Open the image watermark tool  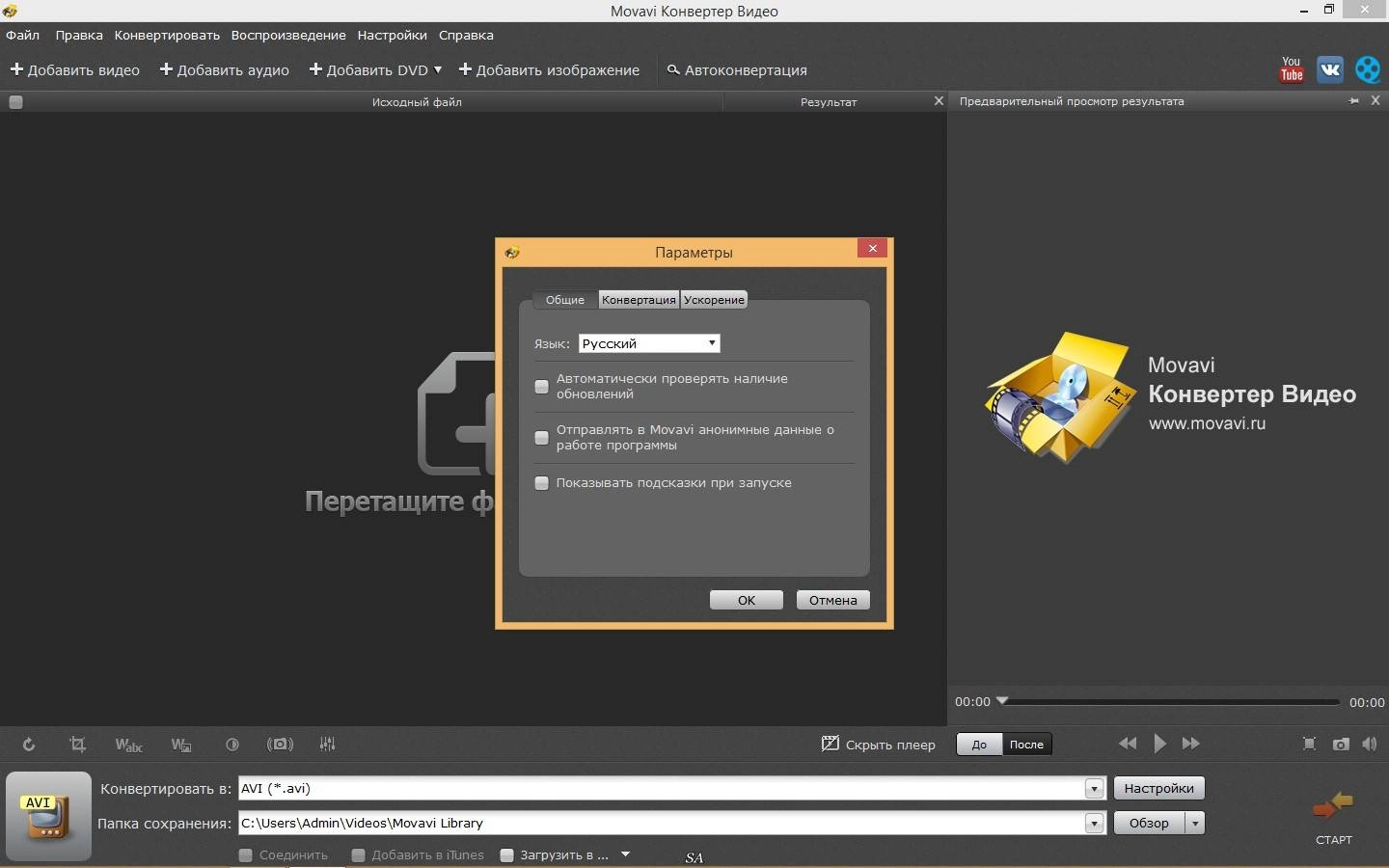[x=181, y=745]
